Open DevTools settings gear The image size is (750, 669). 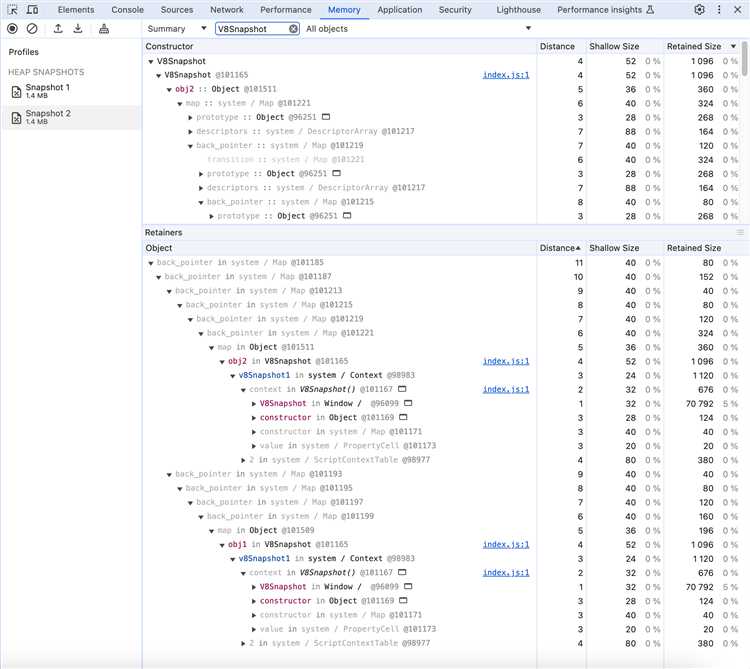tap(699, 10)
